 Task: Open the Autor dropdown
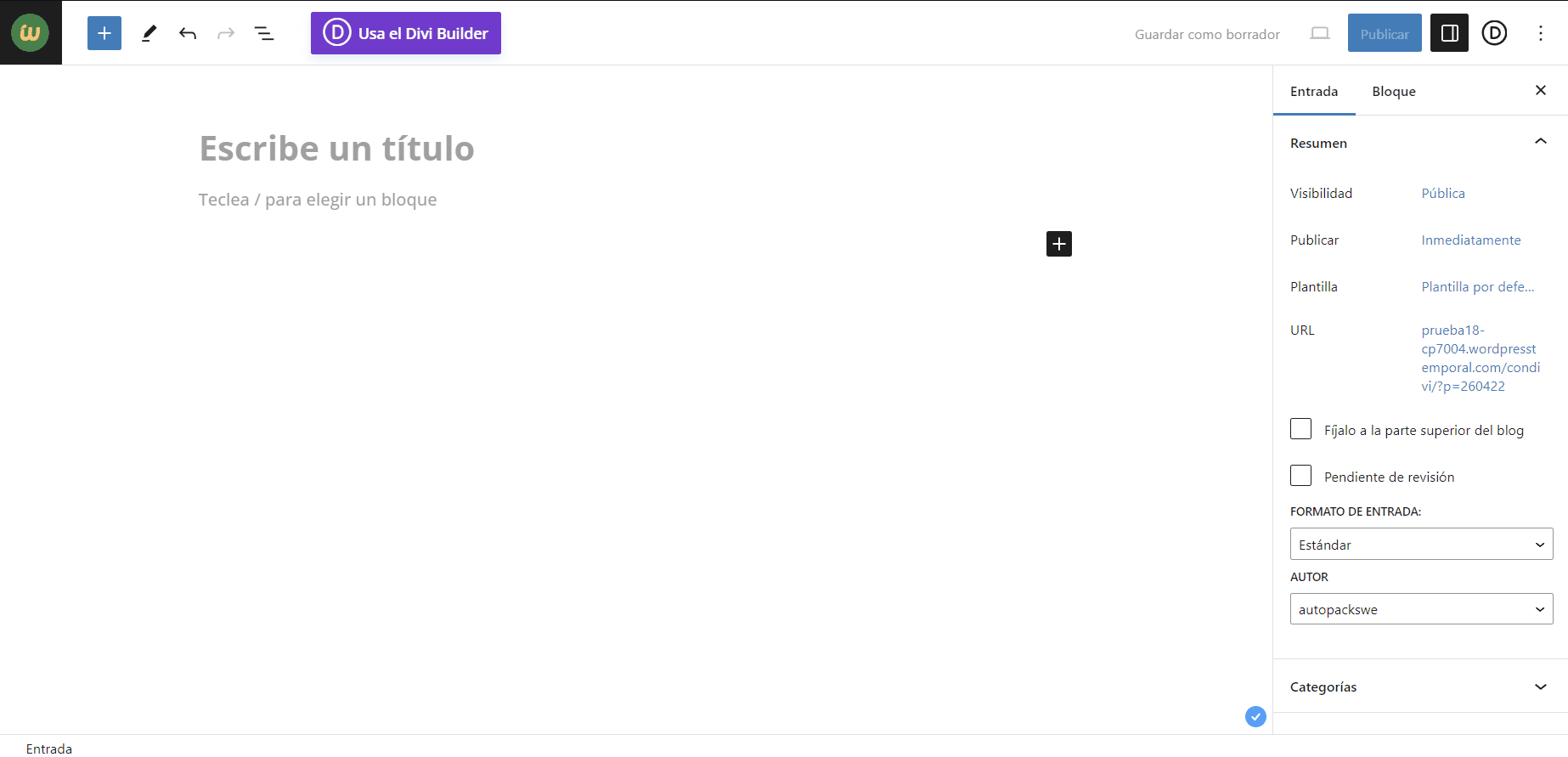[x=1421, y=609]
